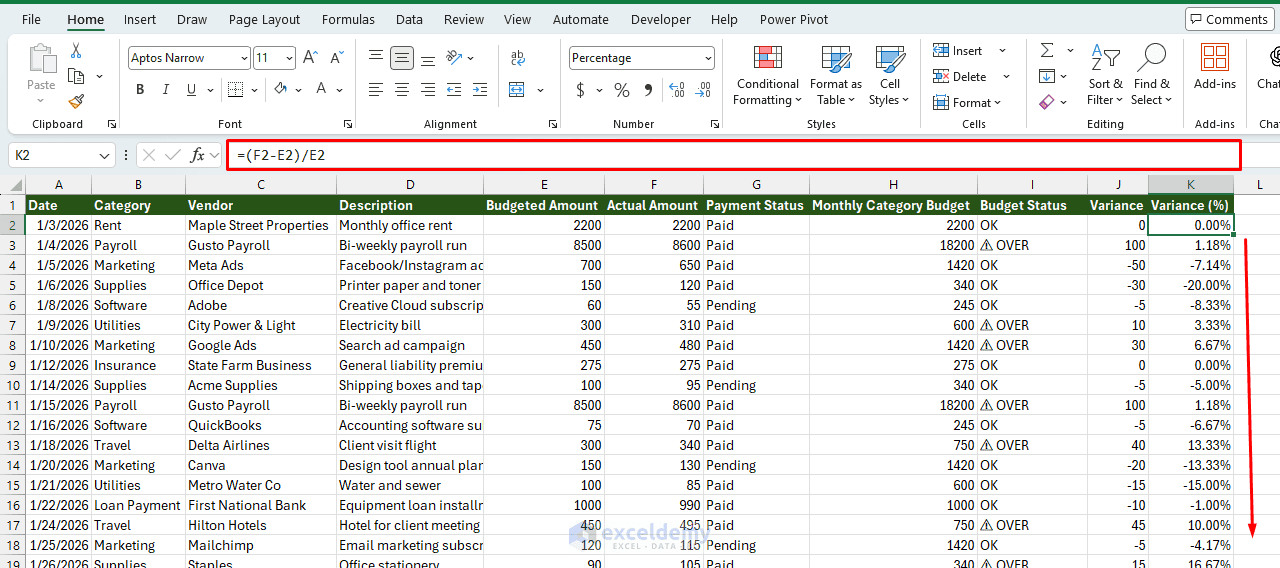Switch to the Formulas tab
This screenshot has height=568, width=1280.
click(x=348, y=19)
